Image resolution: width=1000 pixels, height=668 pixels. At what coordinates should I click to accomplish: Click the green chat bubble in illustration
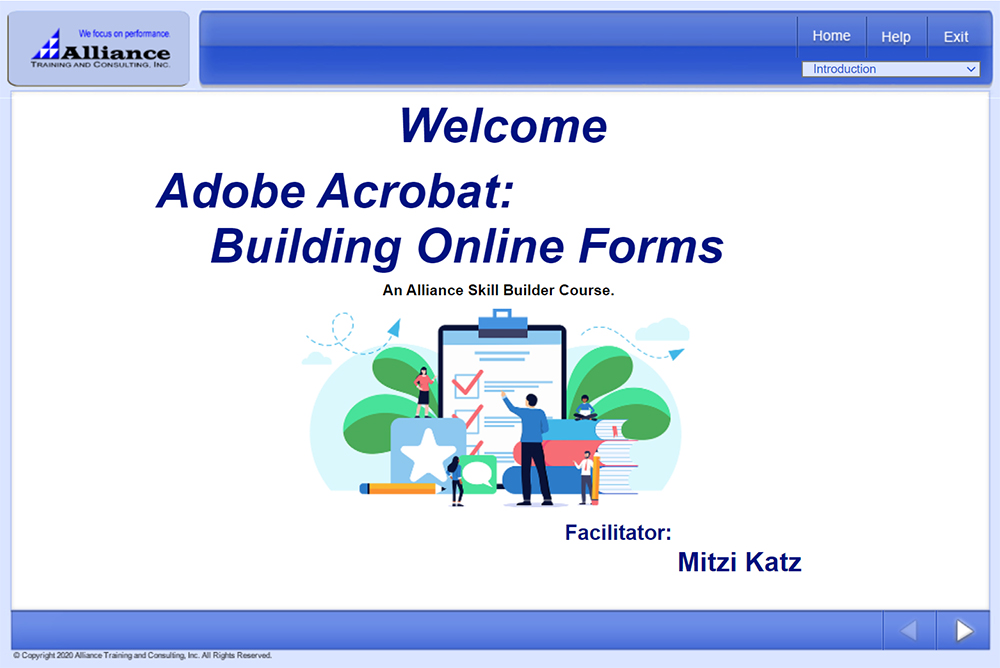point(479,473)
